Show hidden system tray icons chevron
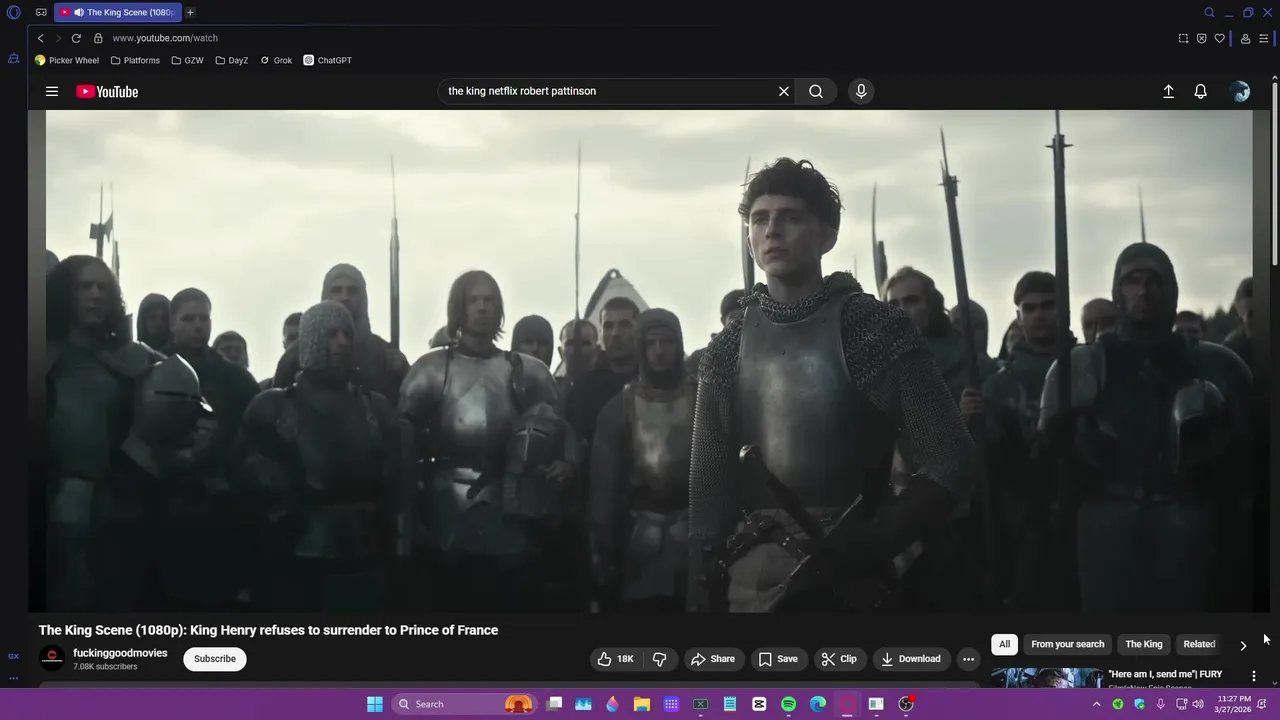Screen dimensions: 1280x720 click(x=1096, y=704)
